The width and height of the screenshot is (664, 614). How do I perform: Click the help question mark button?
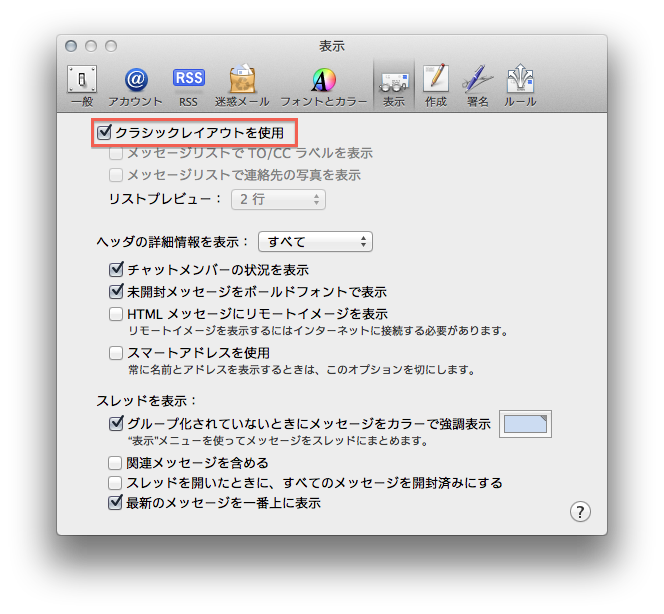pyautogui.click(x=580, y=512)
